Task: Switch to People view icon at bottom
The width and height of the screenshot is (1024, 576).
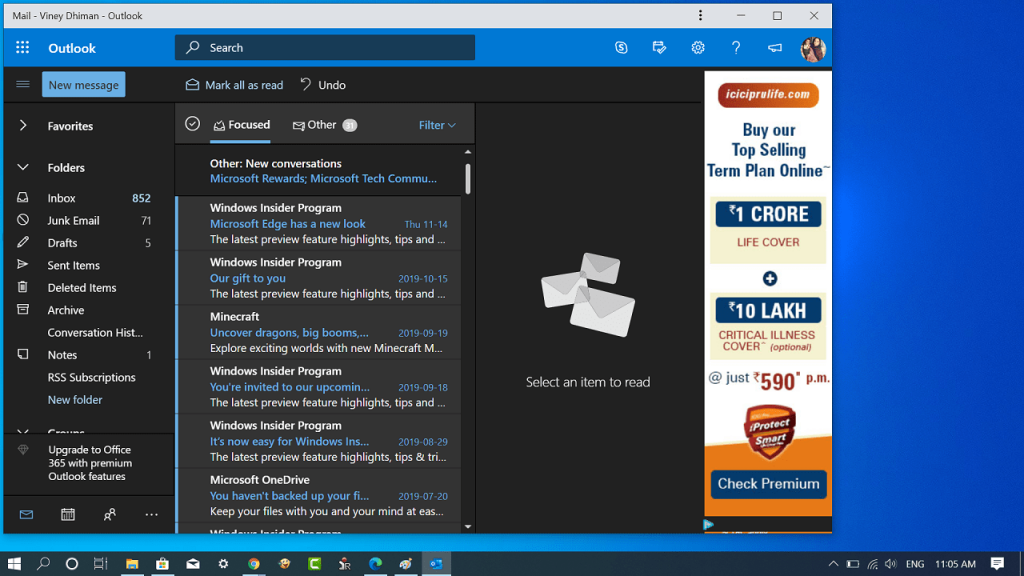Action: click(110, 515)
